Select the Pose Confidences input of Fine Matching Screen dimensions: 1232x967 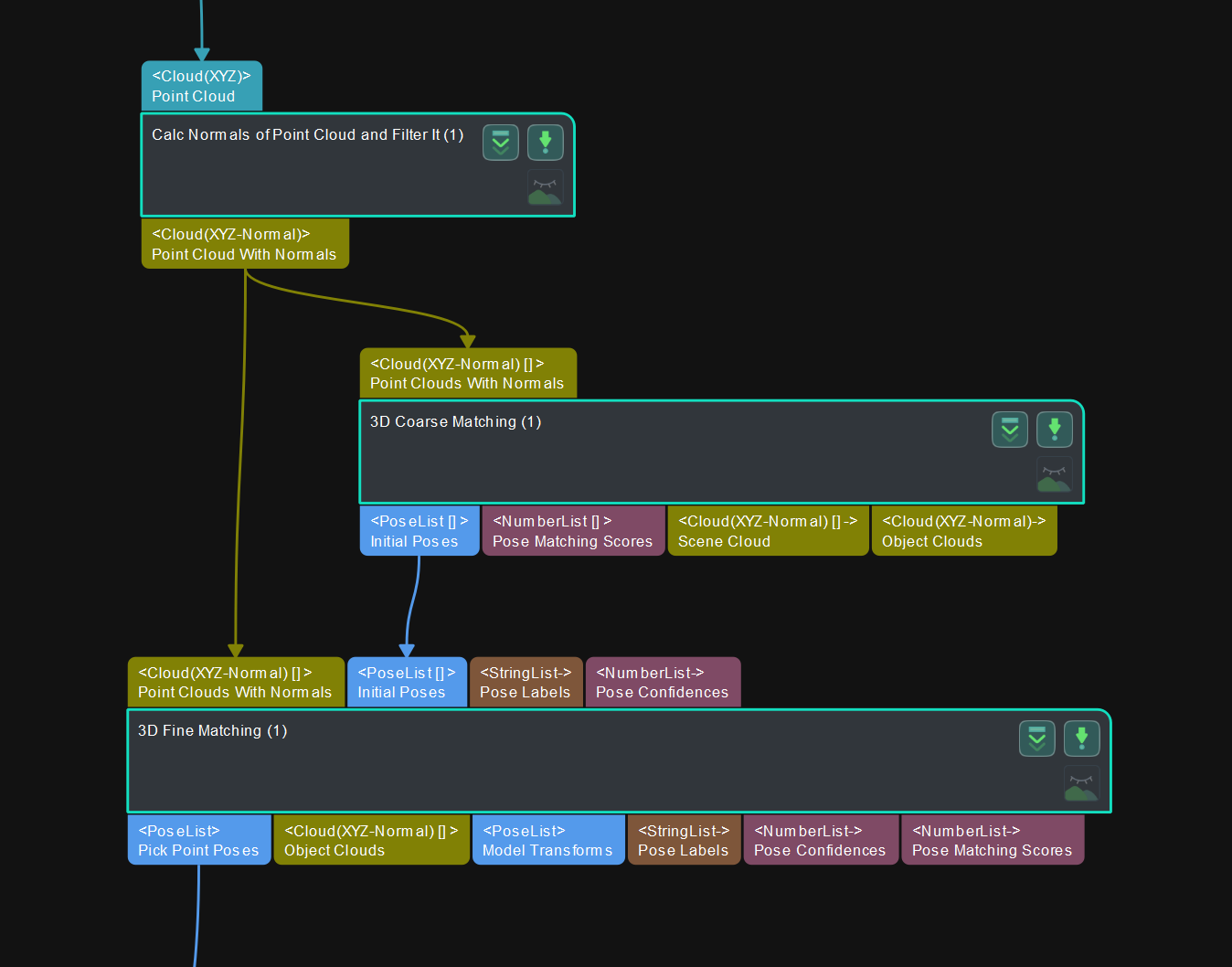(x=663, y=682)
